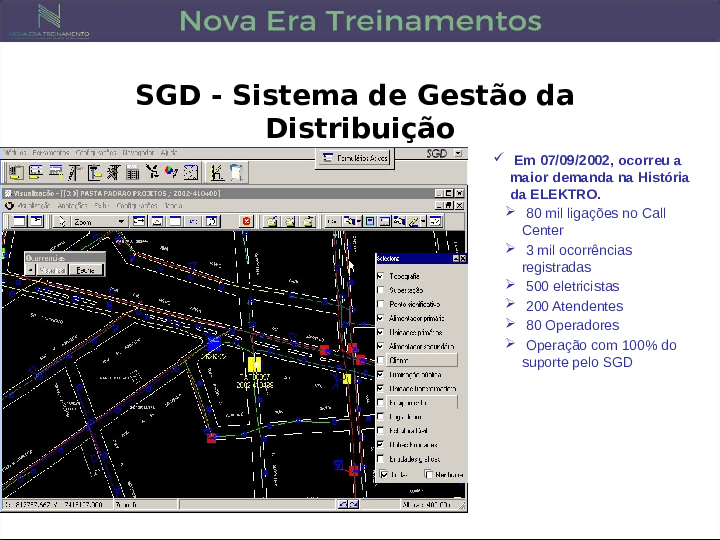Screen dimensions: 720x540
Task: Click the first blank window icon in visualization toolbar
Action: 19,221
